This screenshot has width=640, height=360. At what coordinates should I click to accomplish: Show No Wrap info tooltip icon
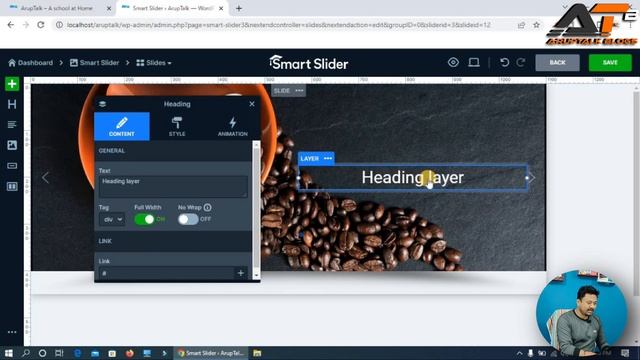pos(207,207)
